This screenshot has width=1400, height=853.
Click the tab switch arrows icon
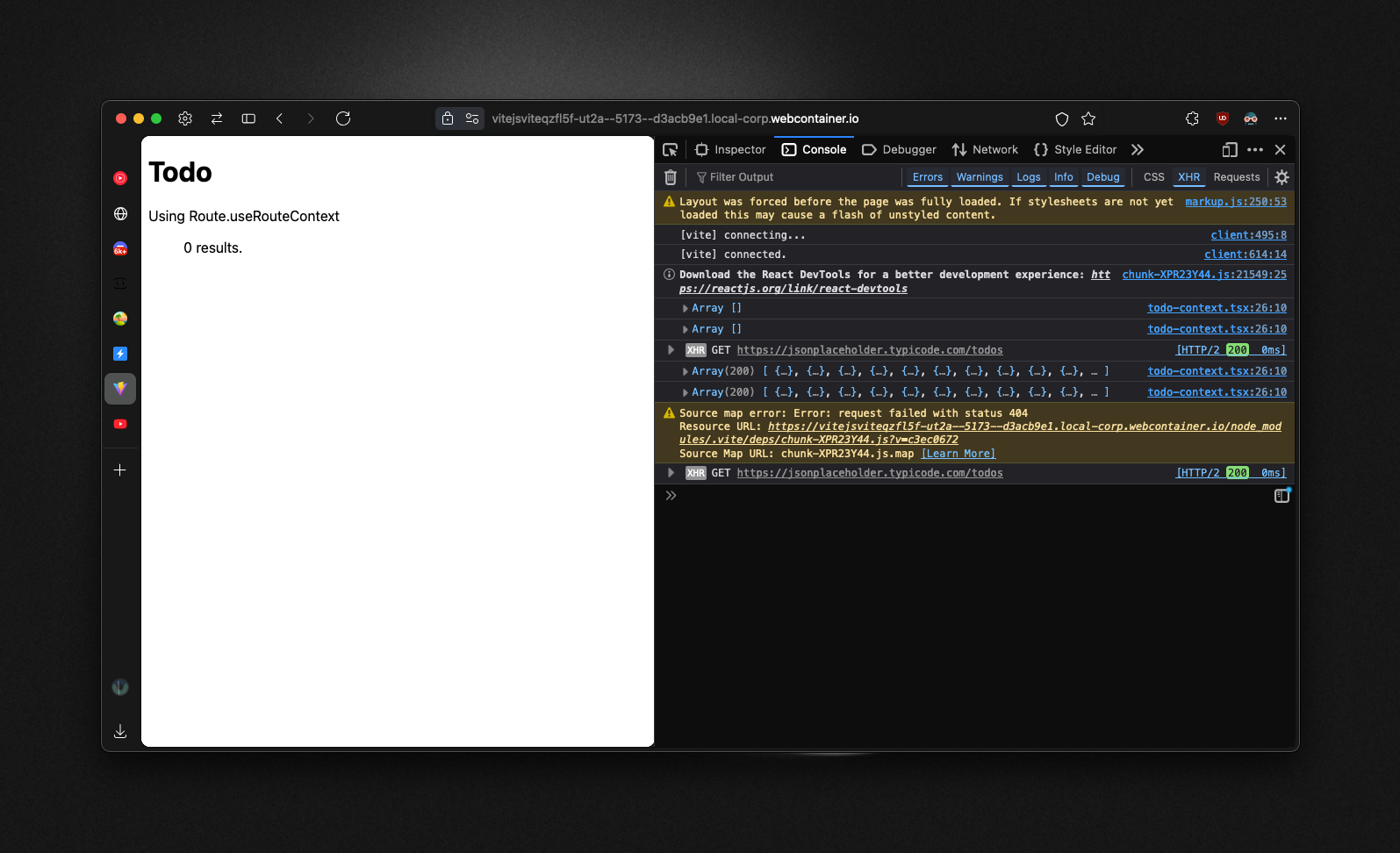(x=217, y=118)
